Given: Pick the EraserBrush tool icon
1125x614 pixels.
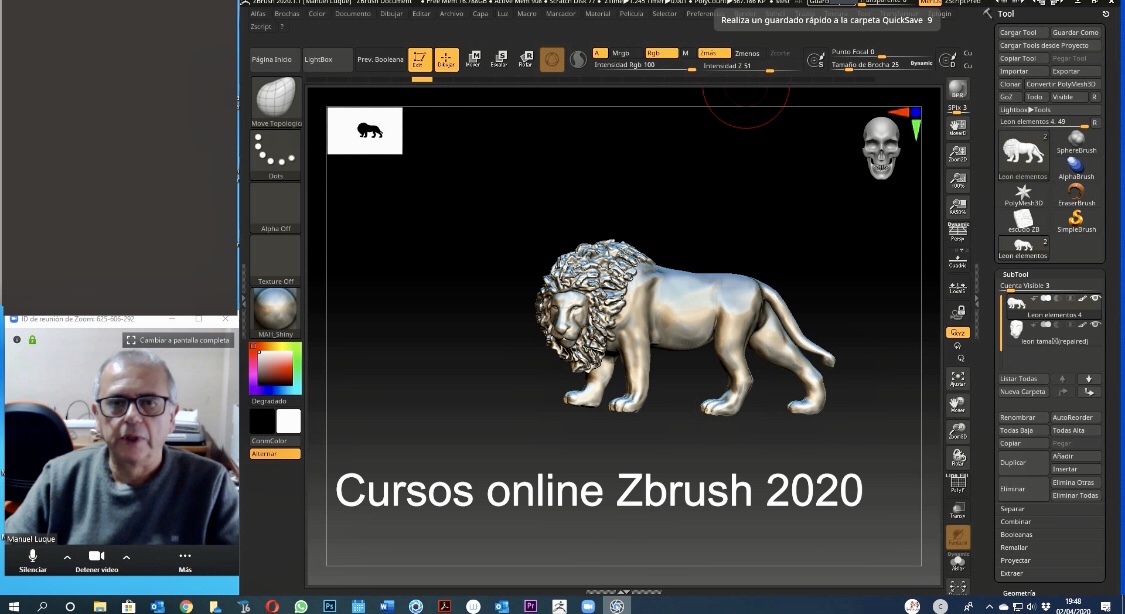Looking at the screenshot, I should point(1076,192).
